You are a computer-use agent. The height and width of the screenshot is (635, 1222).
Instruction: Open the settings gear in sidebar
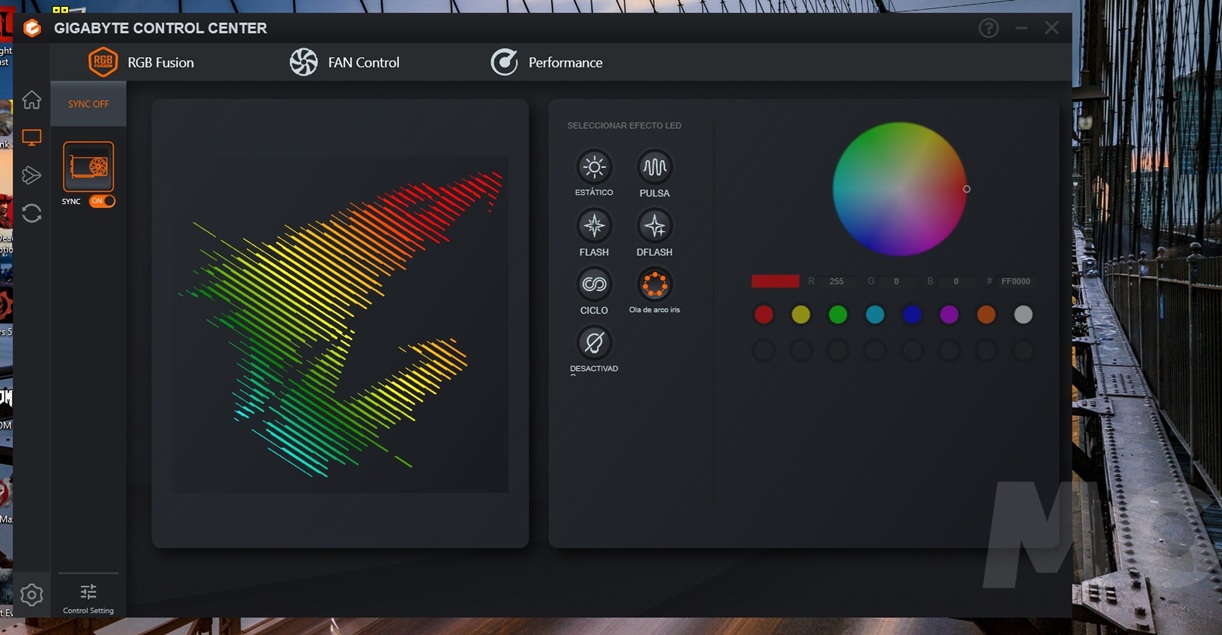pos(32,596)
